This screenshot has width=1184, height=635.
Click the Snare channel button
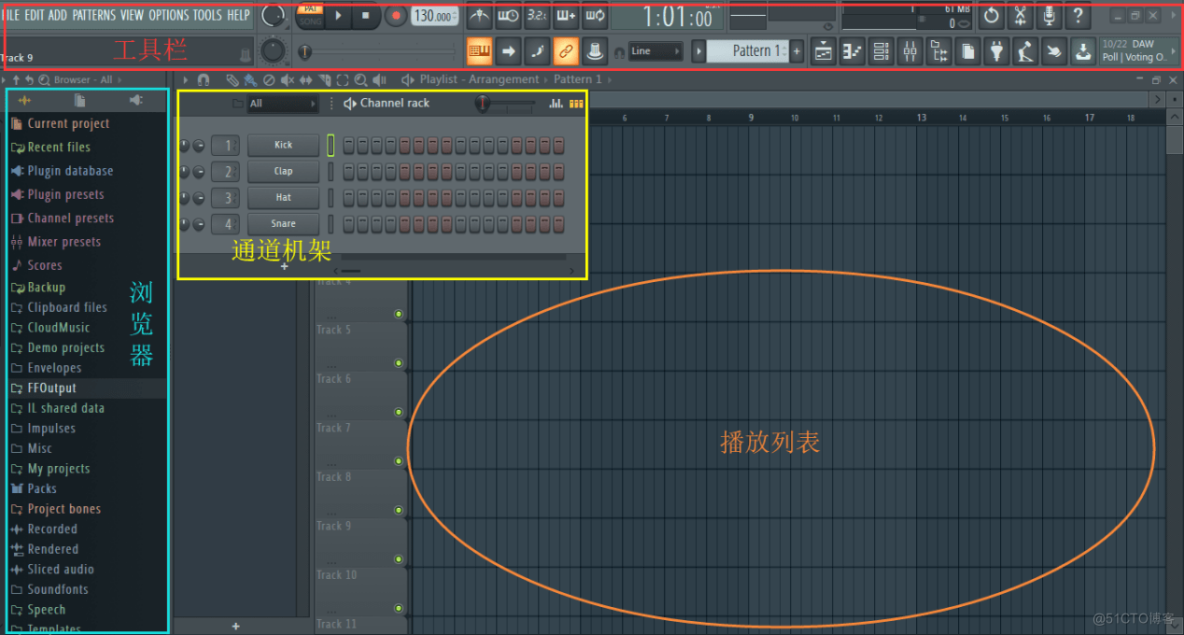pos(283,224)
